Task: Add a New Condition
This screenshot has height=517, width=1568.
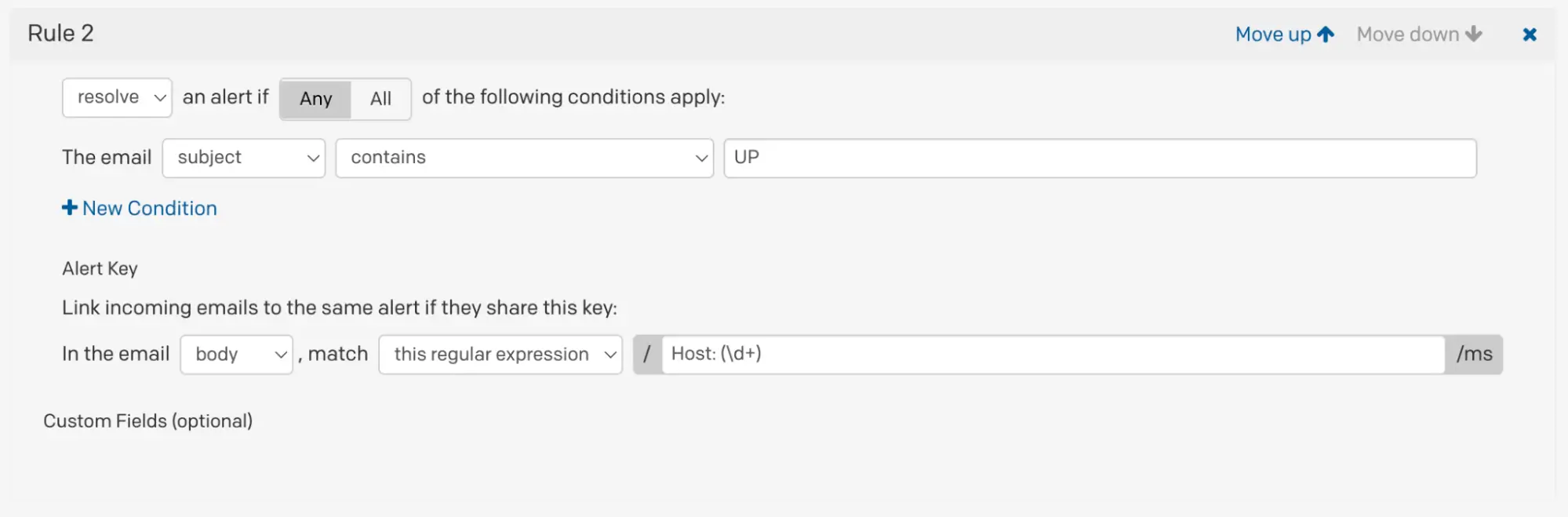Action: 149,208
